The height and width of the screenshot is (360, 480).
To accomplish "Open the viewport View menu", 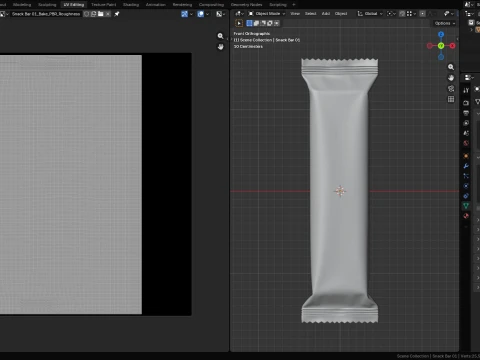I will pos(295,14).
